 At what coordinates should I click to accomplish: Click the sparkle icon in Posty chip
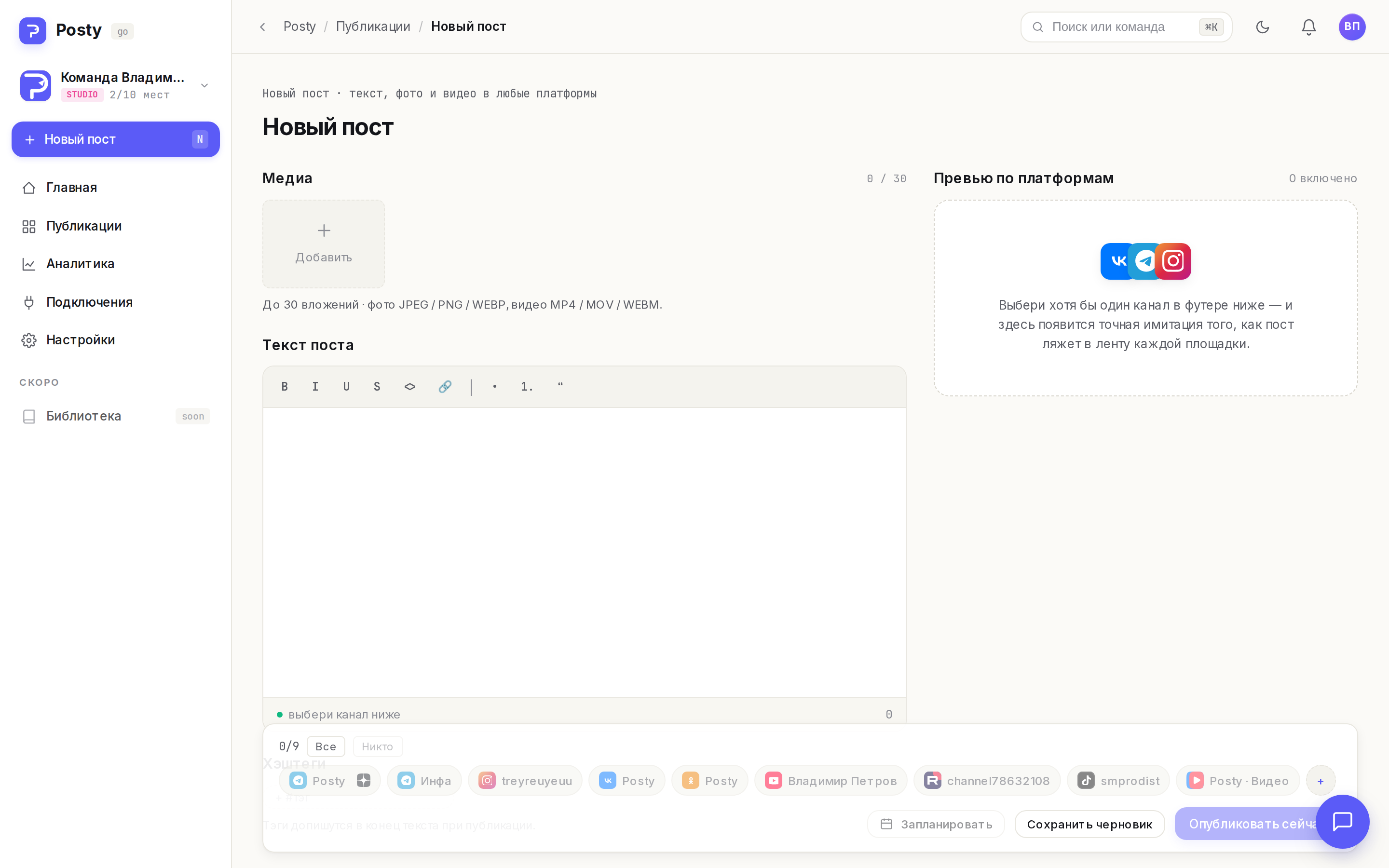(363, 780)
